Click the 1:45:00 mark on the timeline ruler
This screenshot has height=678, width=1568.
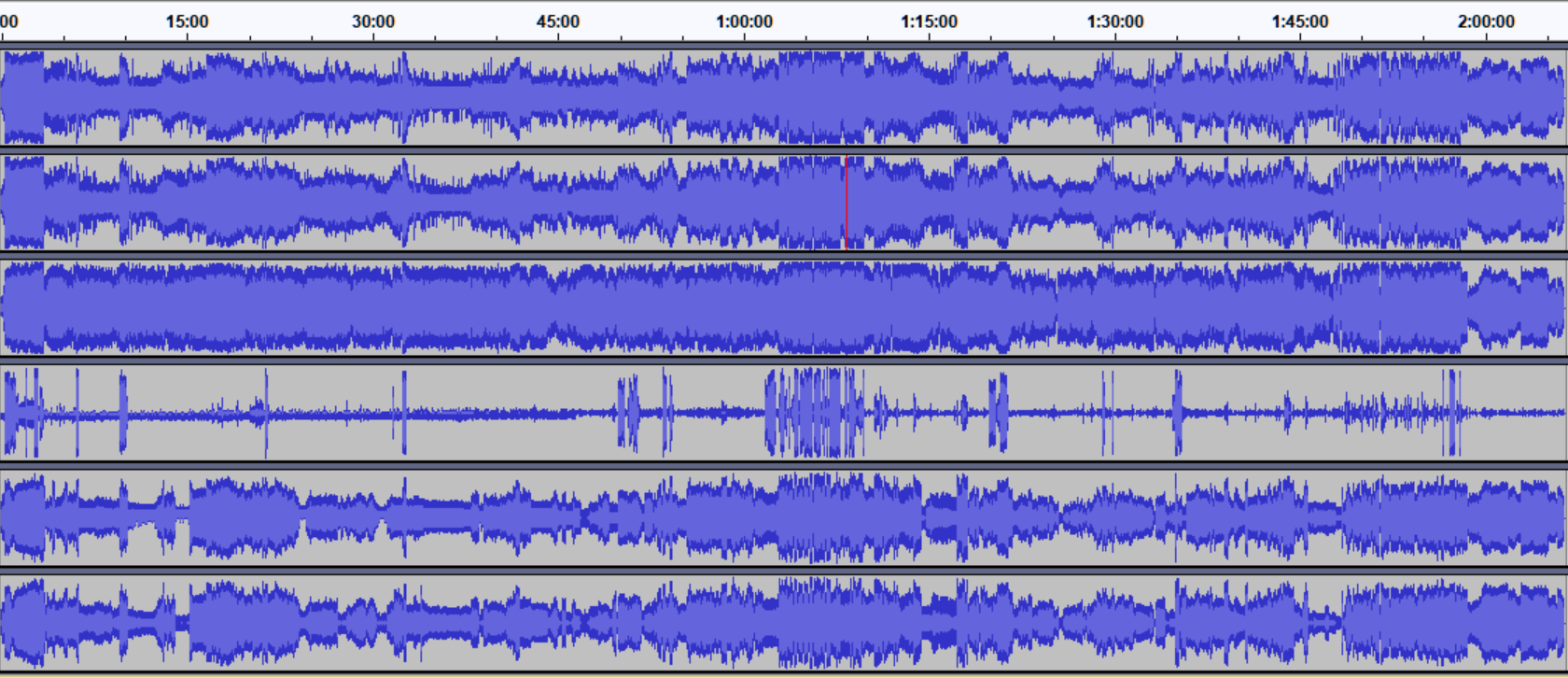tap(1300, 21)
